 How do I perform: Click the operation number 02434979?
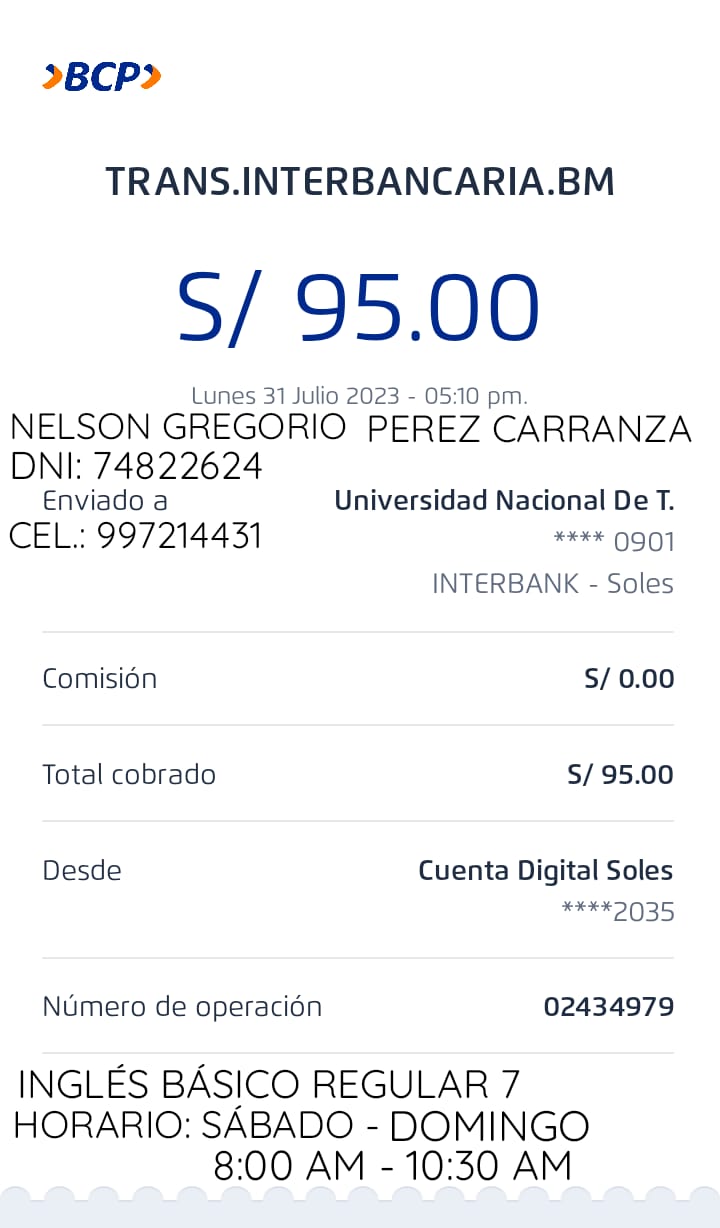pos(608,1007)
